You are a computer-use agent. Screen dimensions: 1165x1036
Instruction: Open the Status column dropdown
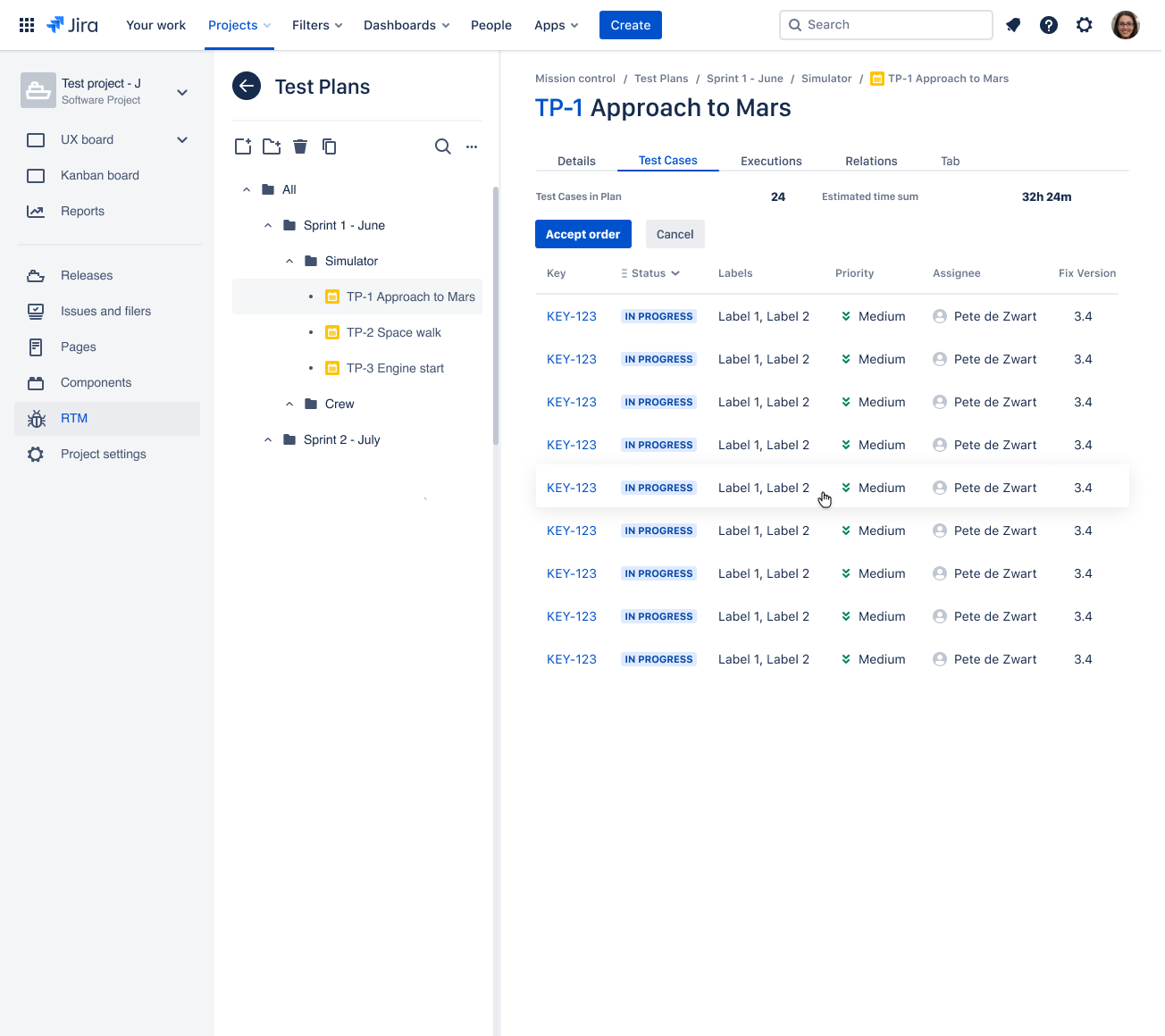(650, 273)
